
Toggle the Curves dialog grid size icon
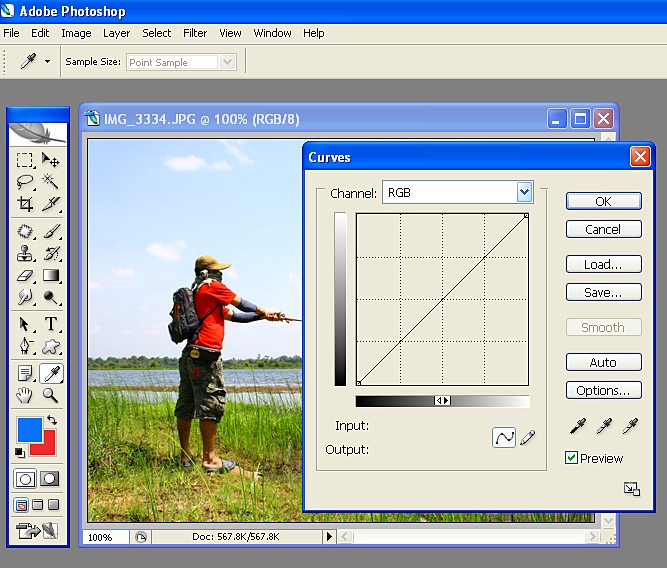tap(632, 489)
